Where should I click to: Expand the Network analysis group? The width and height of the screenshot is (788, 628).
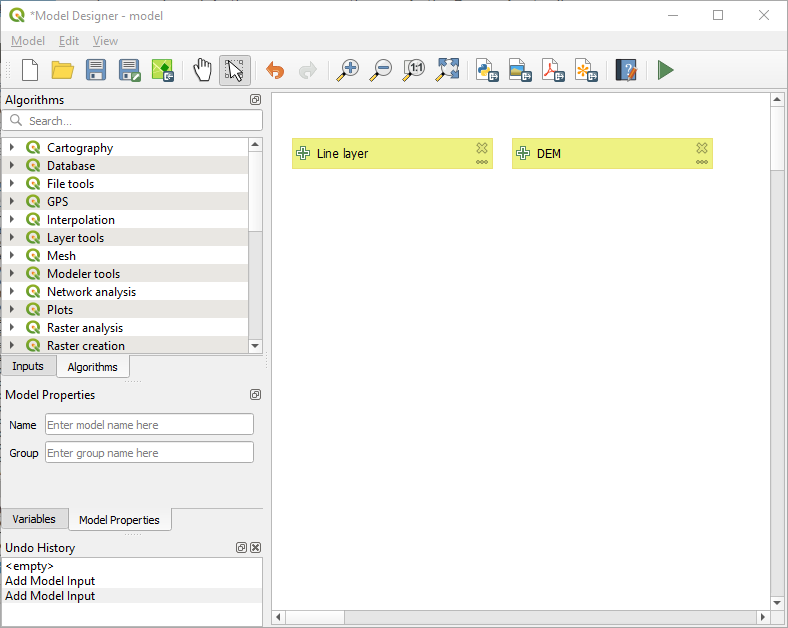[x=12, y=292]
